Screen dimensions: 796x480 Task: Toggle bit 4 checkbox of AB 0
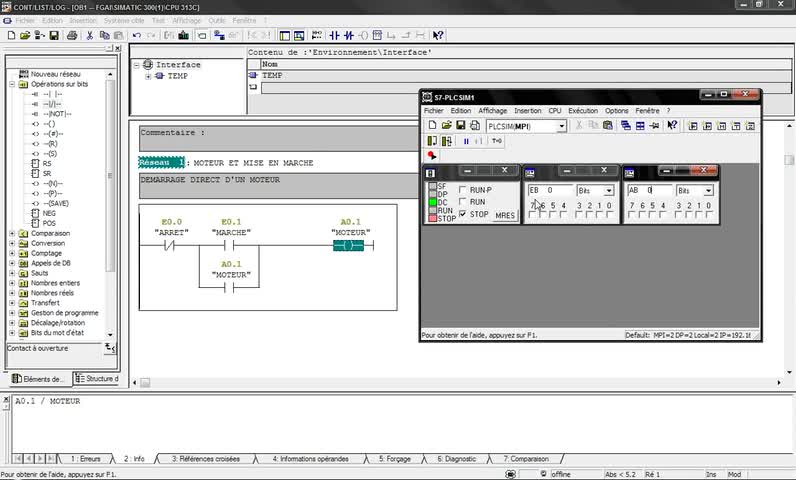click(662, 215)
